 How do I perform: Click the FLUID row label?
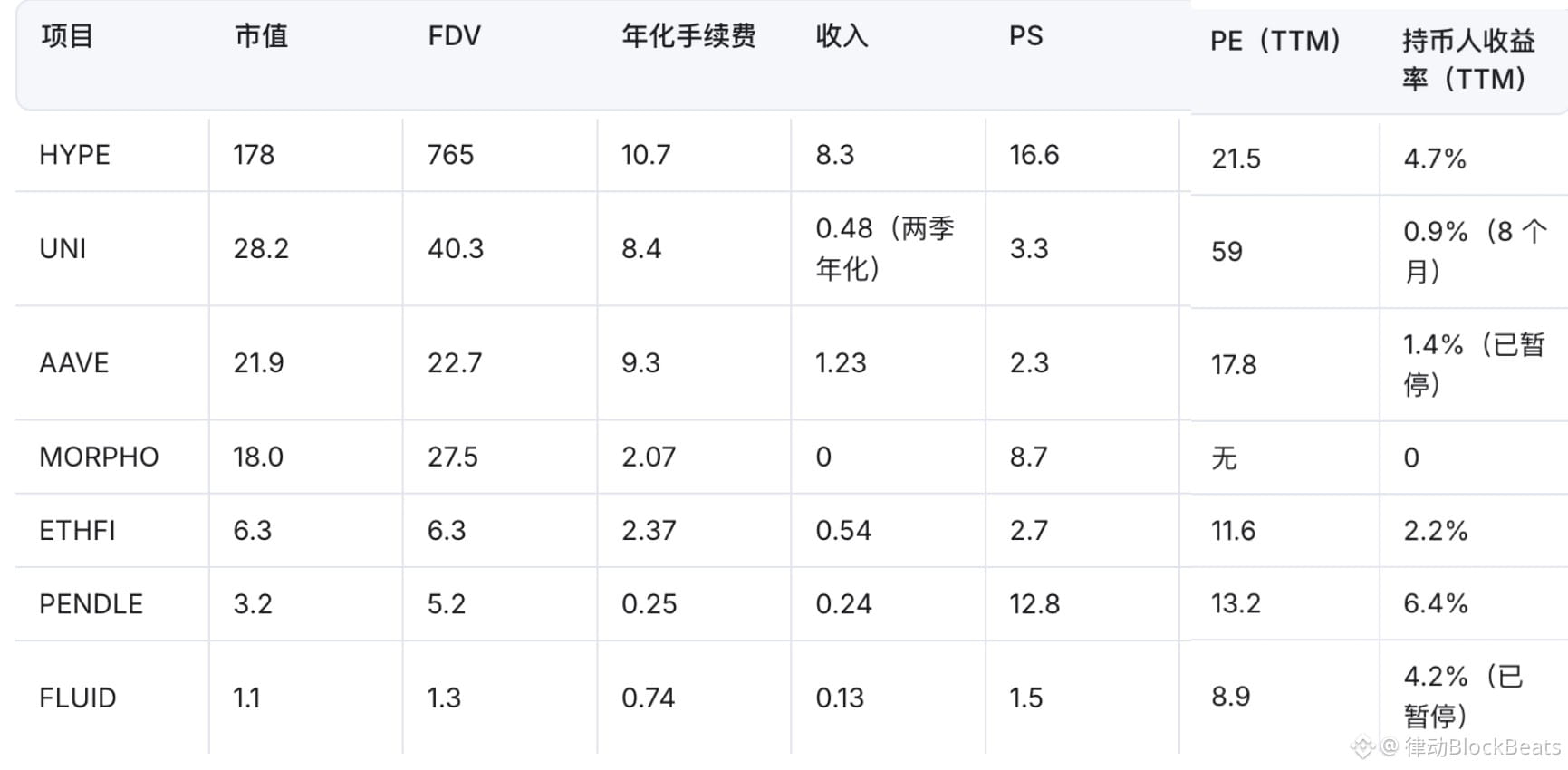(77, 698)
